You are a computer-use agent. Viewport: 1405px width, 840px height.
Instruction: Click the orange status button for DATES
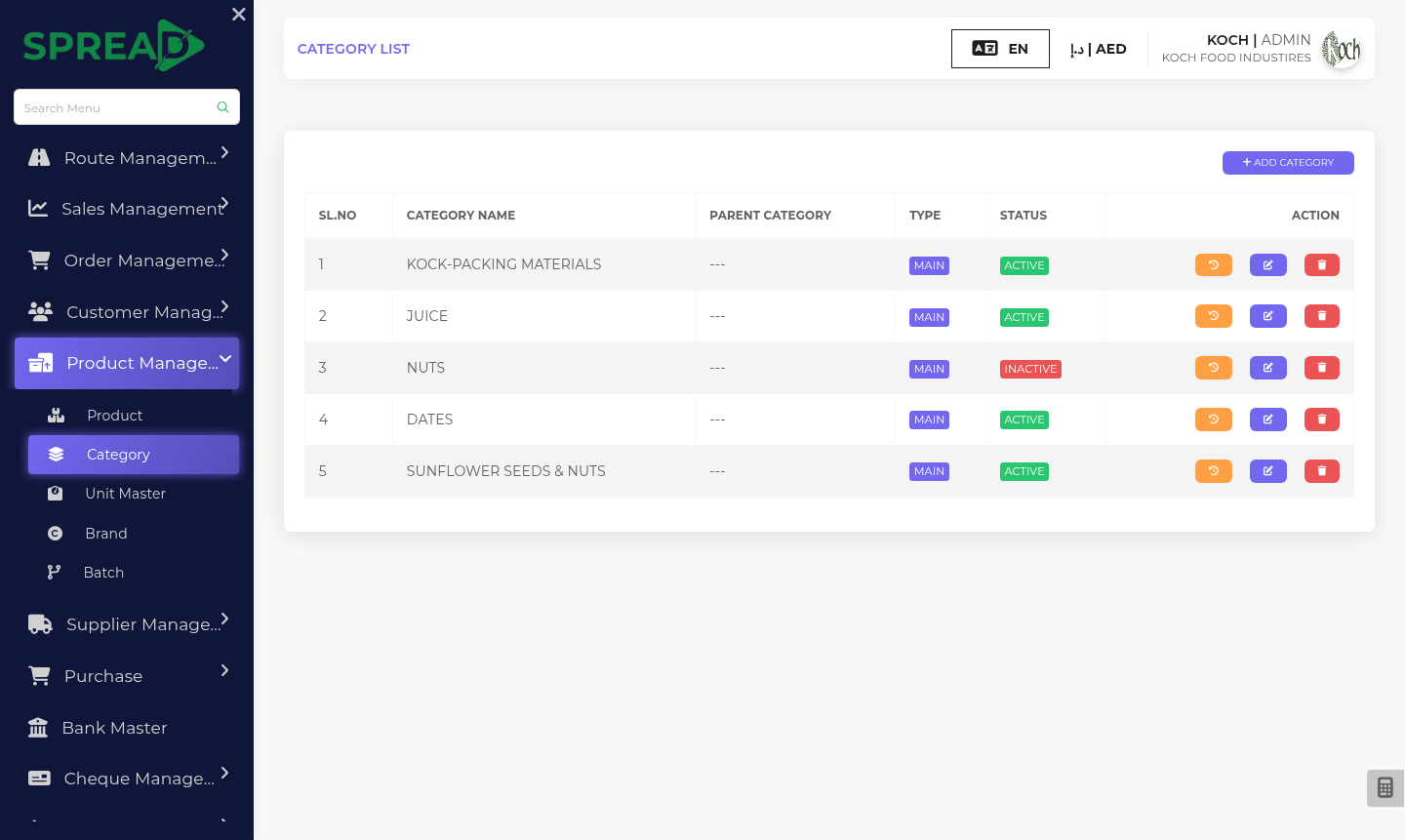pos(1214,420)
